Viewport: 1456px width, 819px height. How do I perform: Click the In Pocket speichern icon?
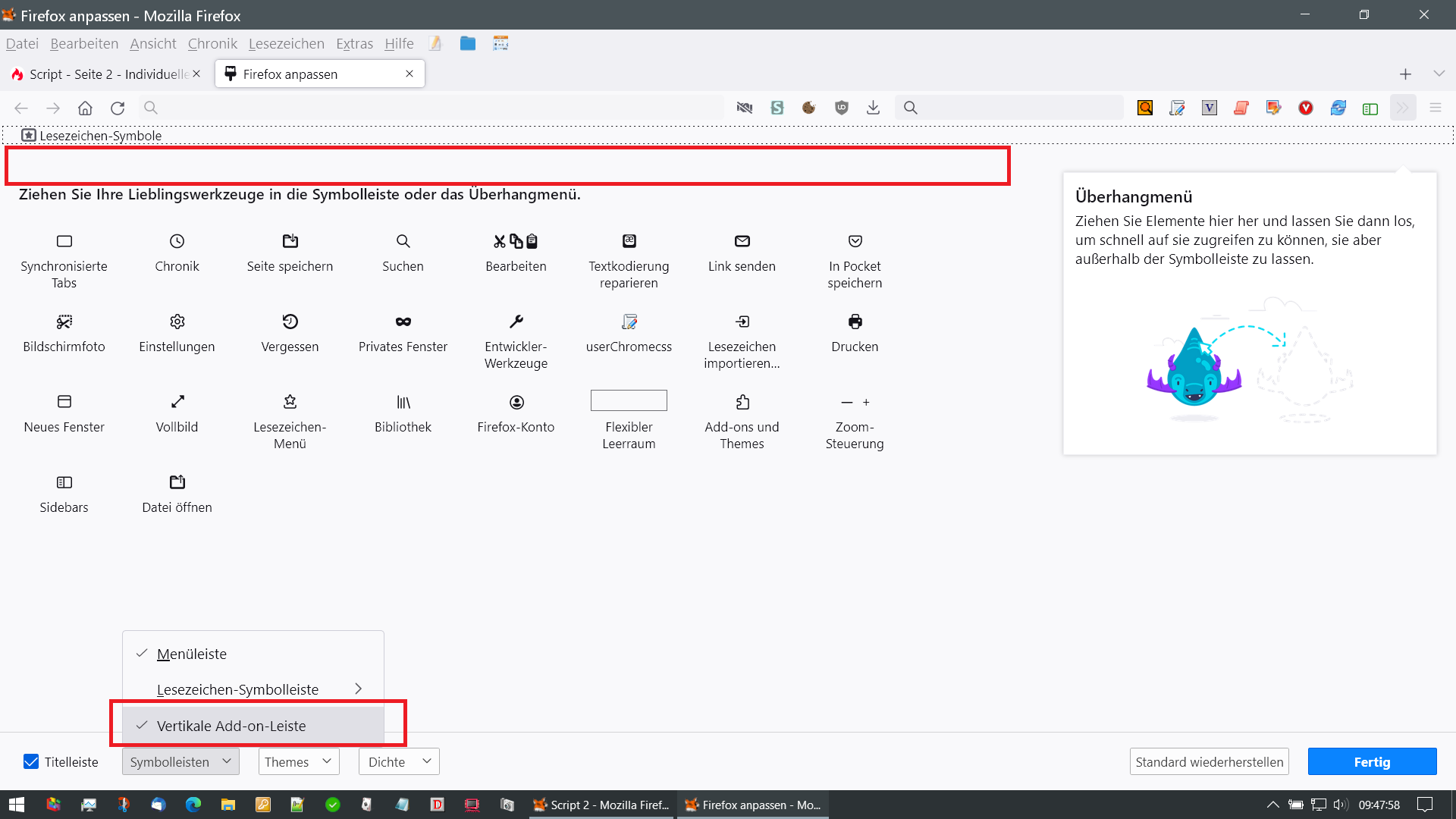[855, 241]
